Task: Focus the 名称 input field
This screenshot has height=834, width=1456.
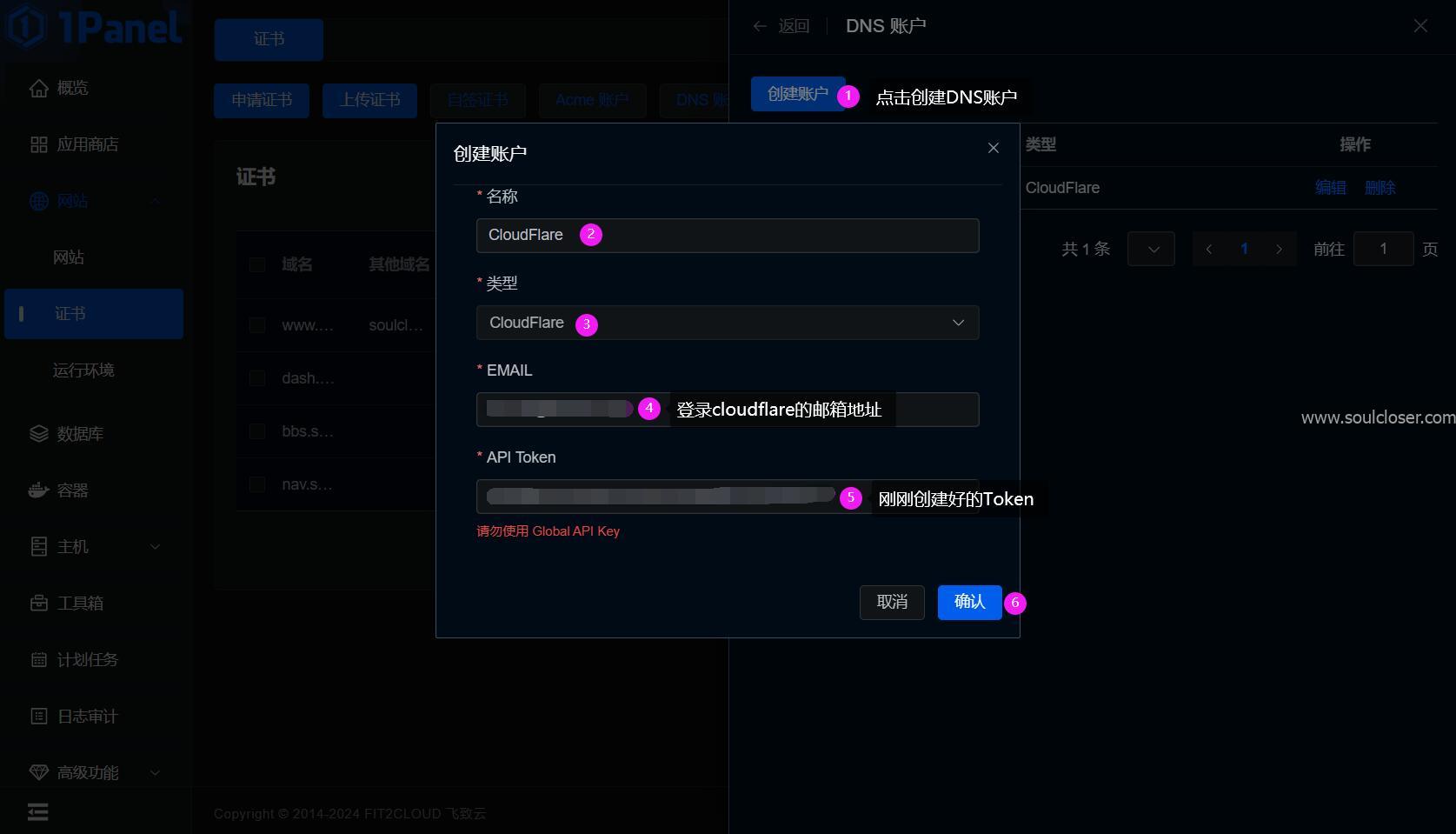Action: click(728, 236)
